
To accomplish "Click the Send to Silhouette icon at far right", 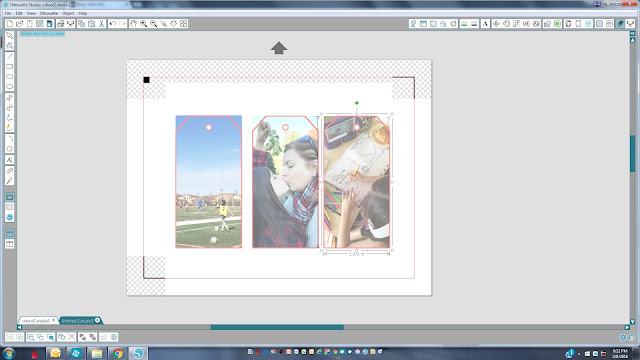I will pyautogui.click(x=631, y=24).
